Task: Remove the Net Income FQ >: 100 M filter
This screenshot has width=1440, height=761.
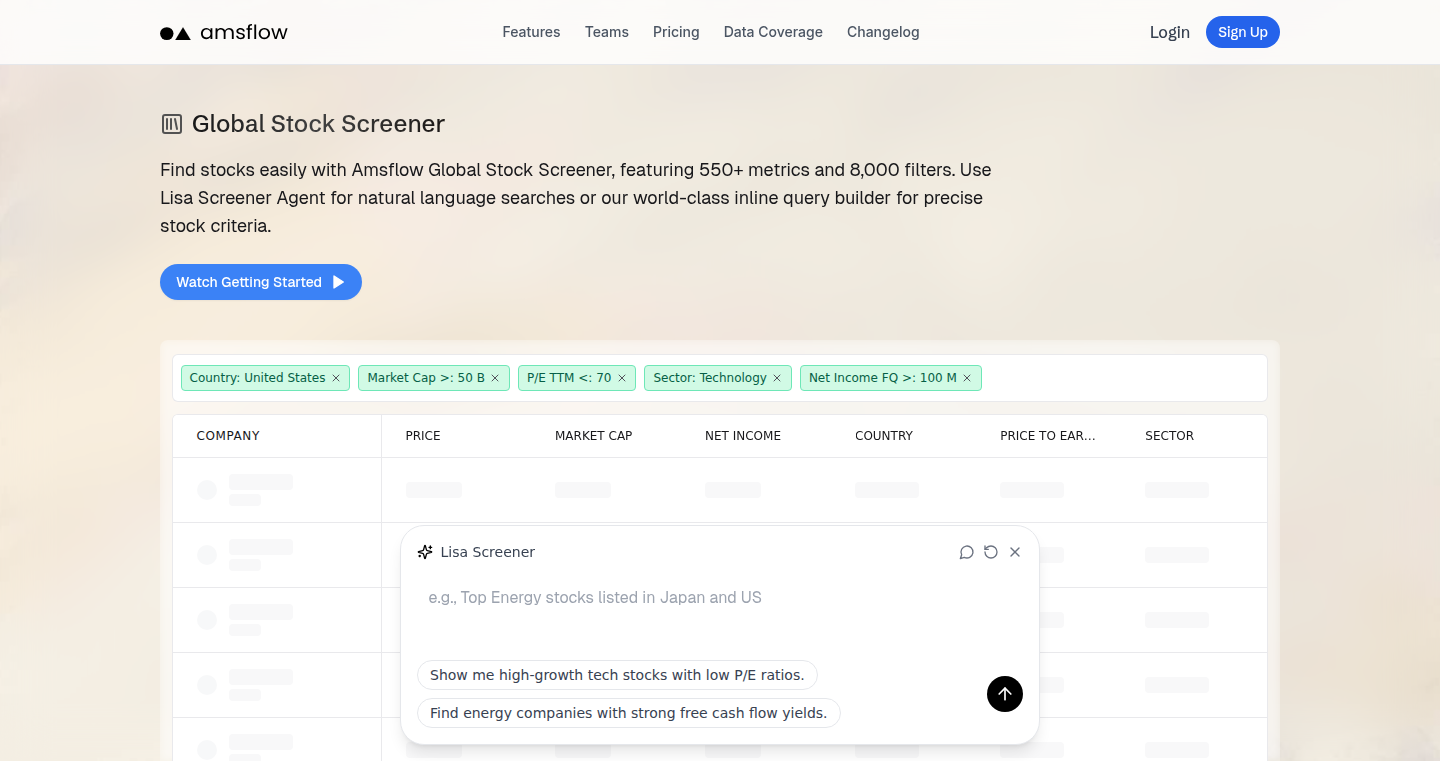Action: [967, 378]
